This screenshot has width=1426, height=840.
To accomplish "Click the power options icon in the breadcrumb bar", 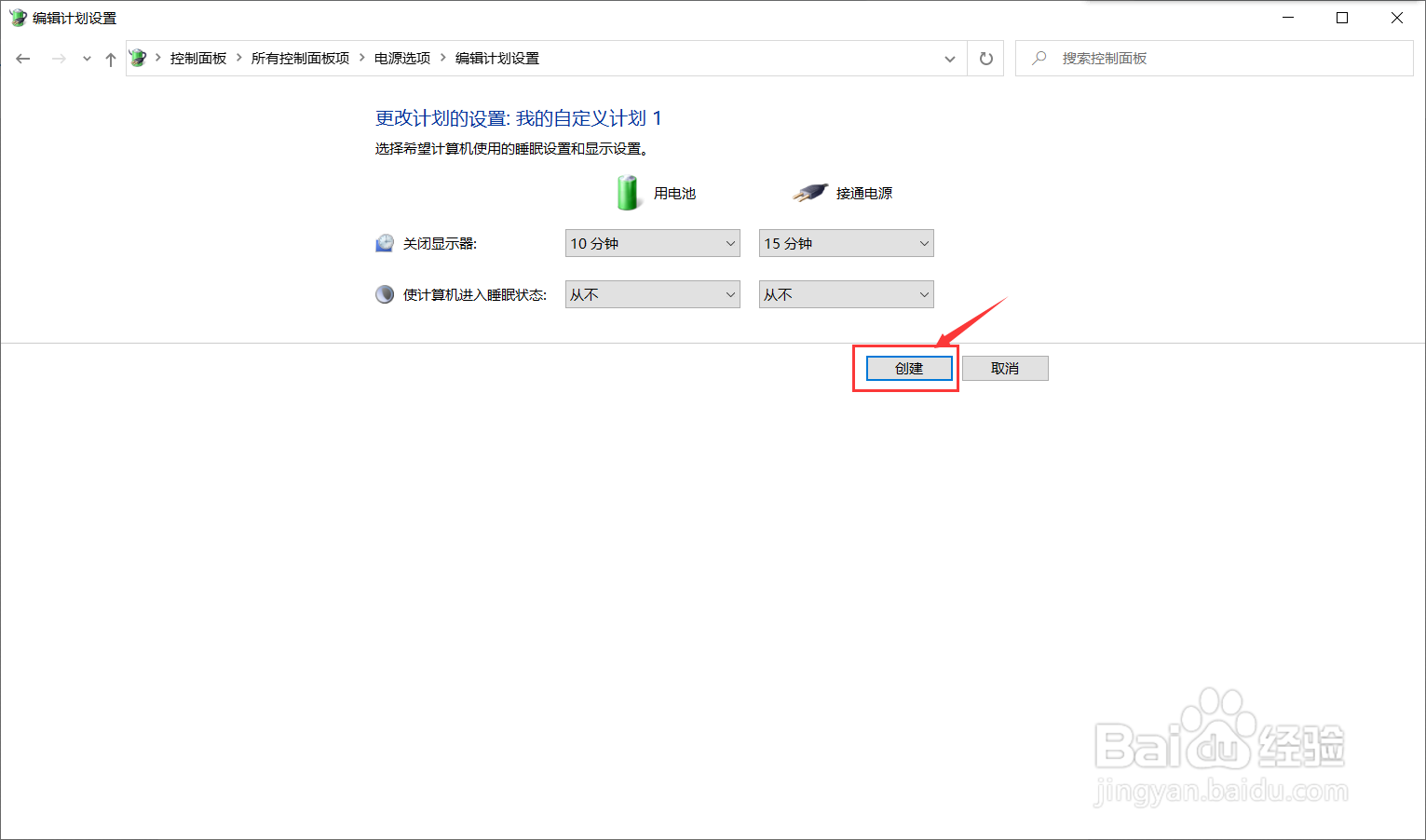I will click(138, 57).
